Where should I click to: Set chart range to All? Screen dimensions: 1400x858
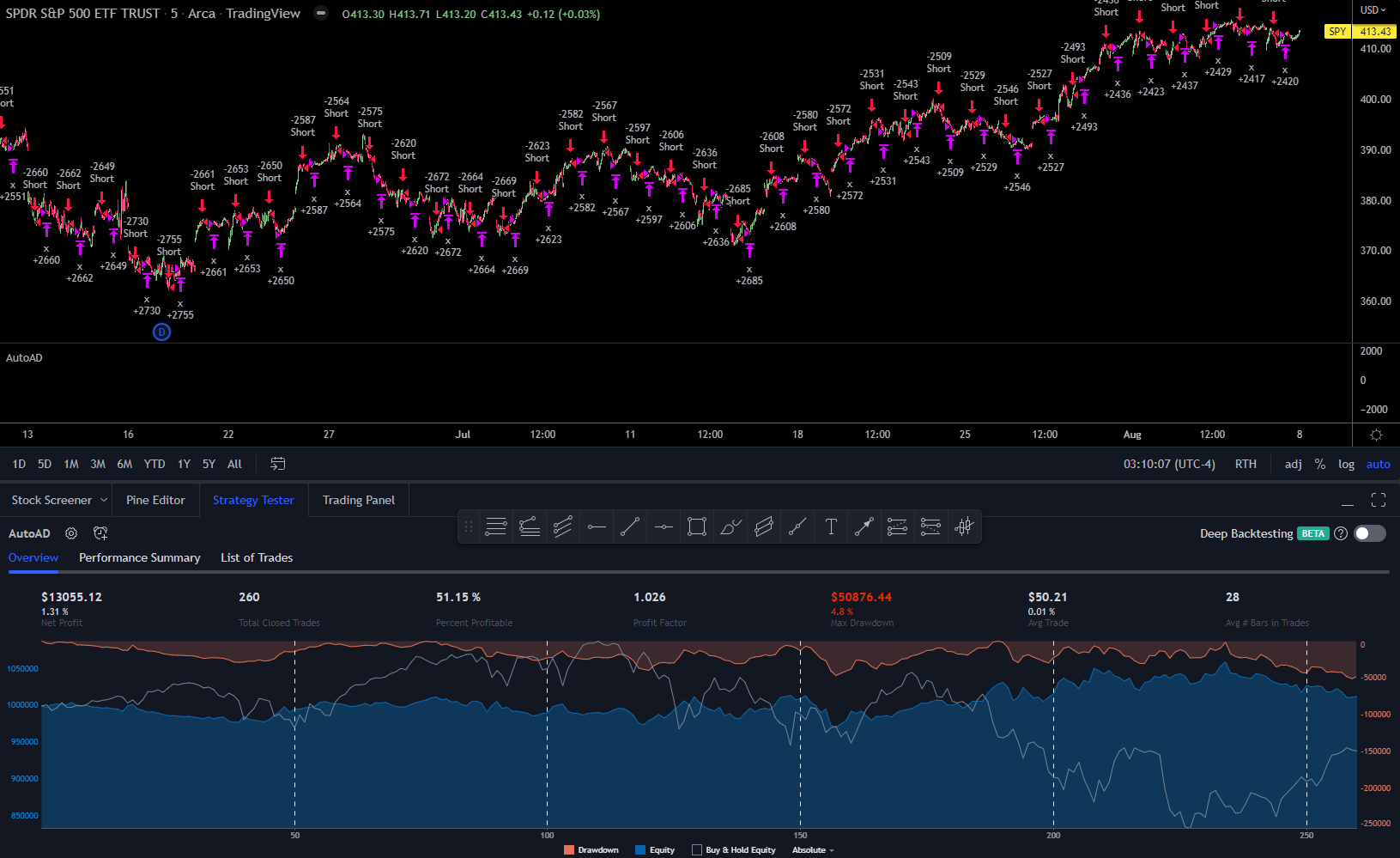234,464
